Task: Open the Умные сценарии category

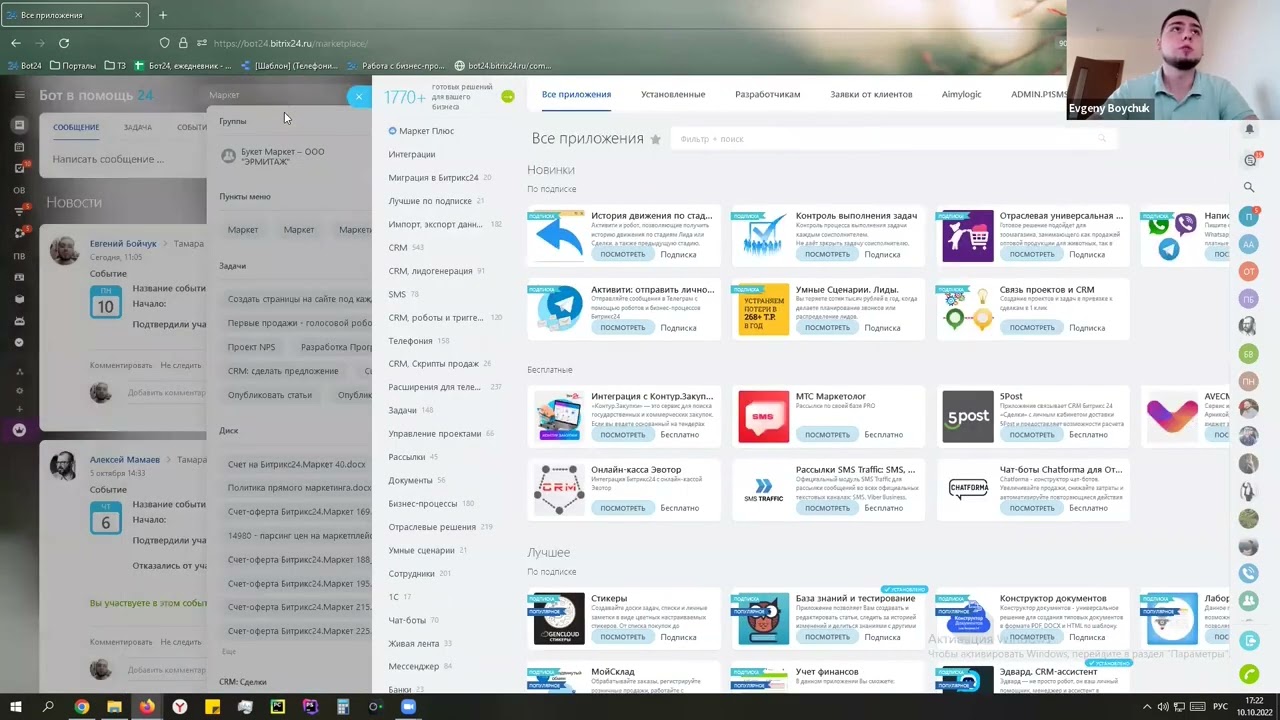Action: pyautogui.click(x=421, y=550)
